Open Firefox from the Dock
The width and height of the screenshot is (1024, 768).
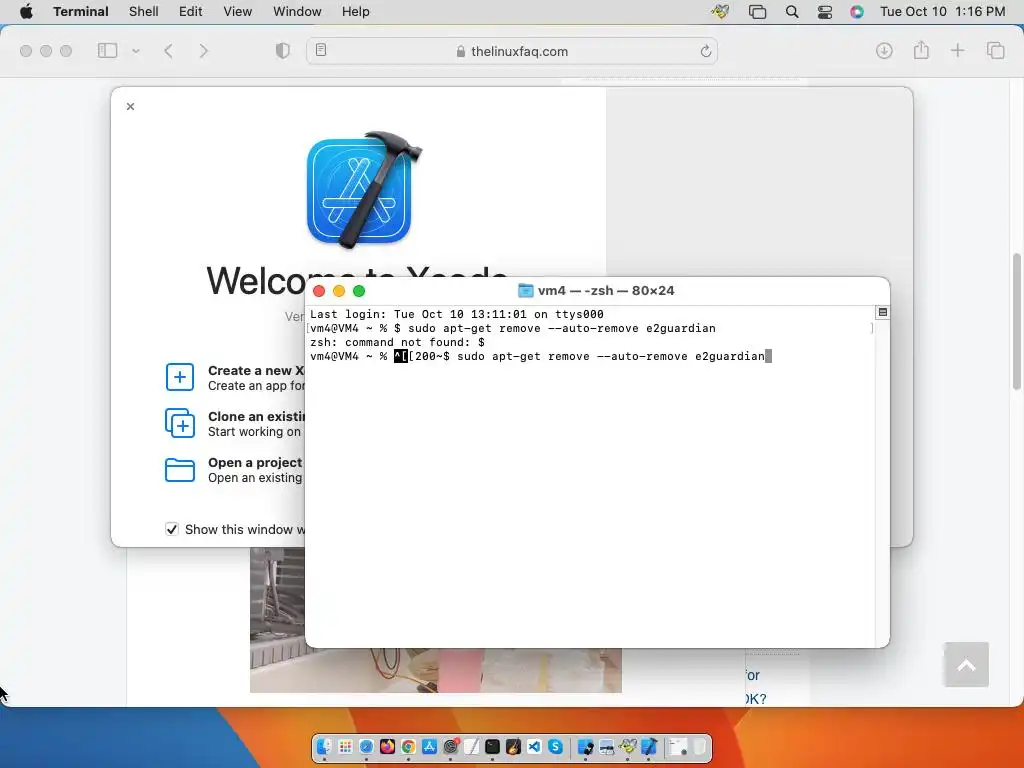pyautogui.click(x=387, y=746)
